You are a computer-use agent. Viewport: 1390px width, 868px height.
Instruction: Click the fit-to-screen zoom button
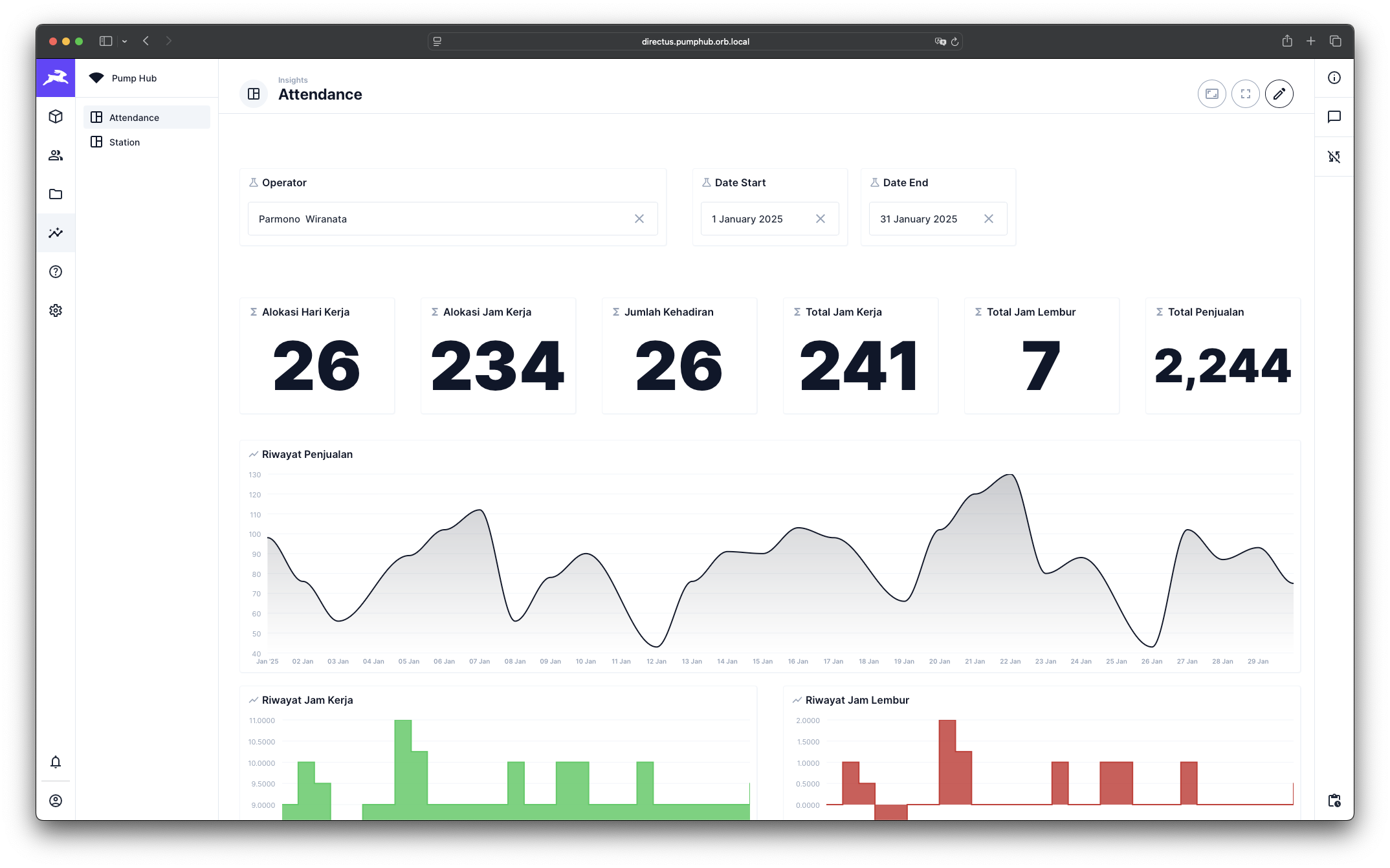click(1211, 94)
